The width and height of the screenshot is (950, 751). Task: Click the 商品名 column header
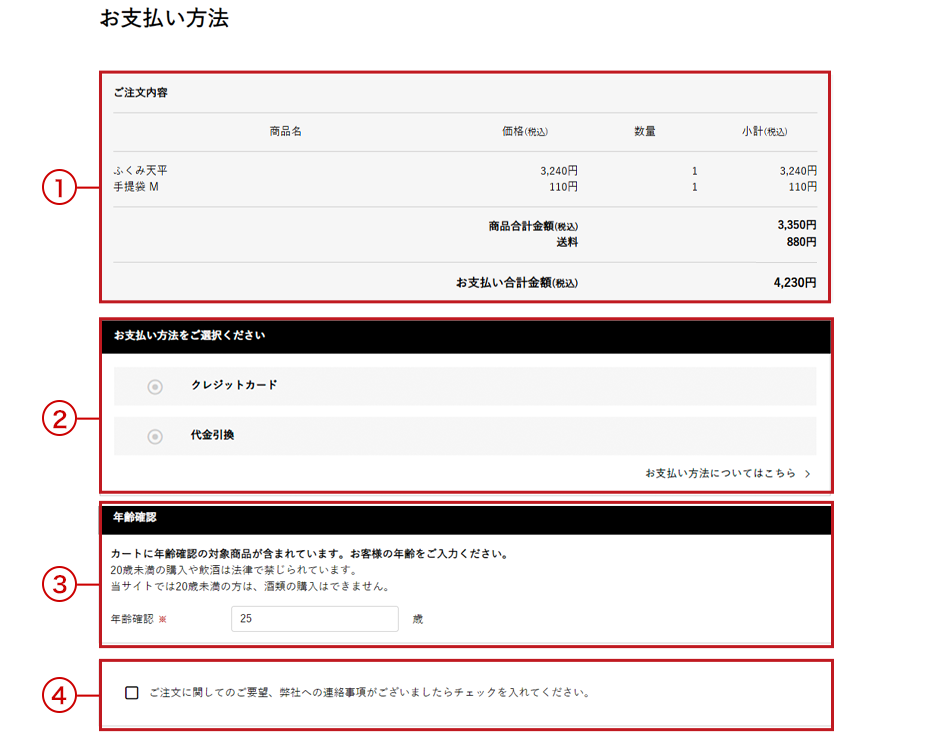pos(285,132)
